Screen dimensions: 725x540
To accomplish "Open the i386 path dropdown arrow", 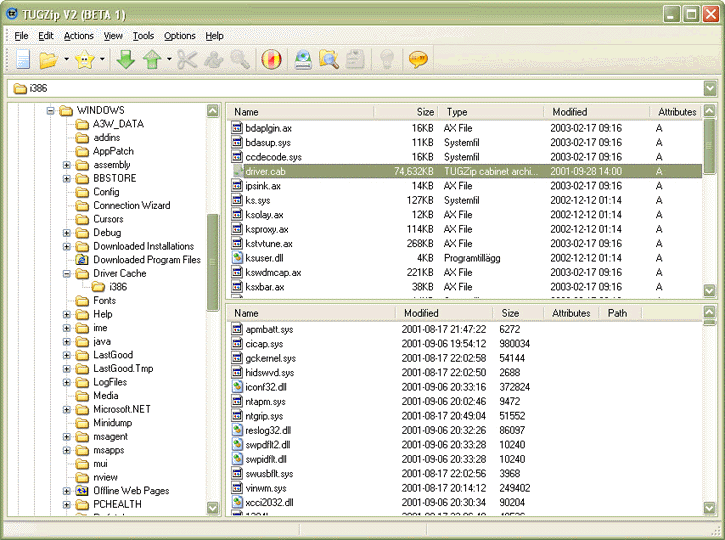I will (710, 88).
